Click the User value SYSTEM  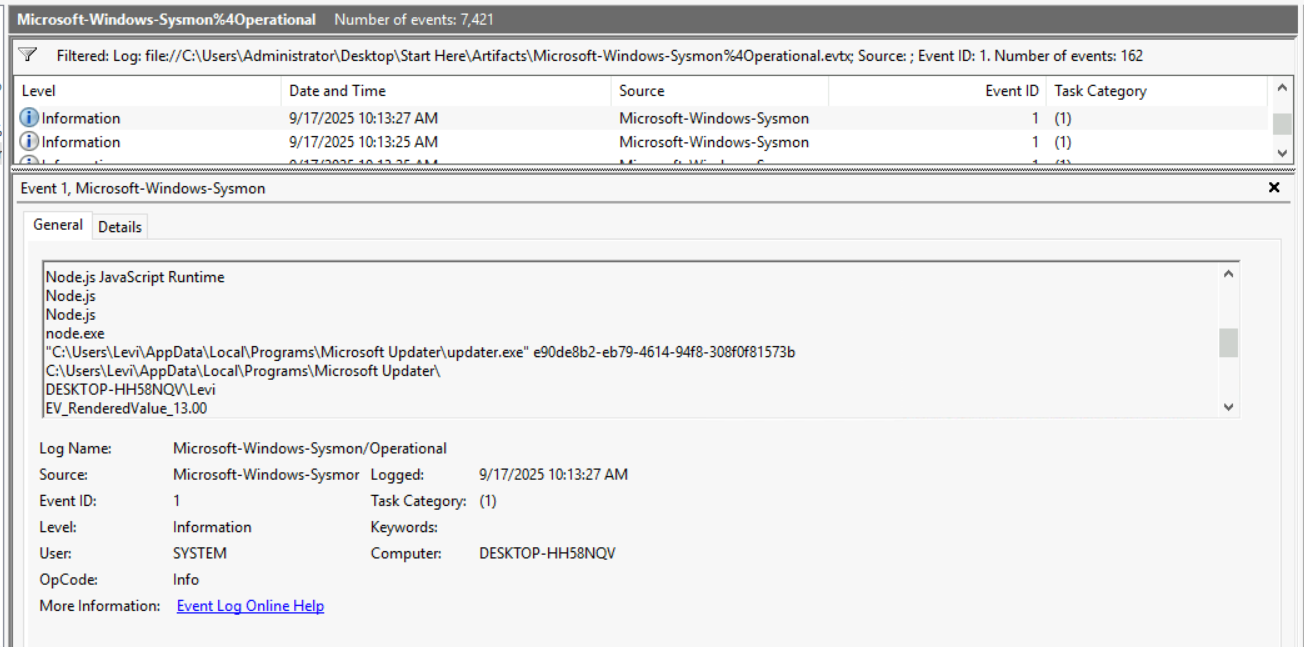point(200,553)
